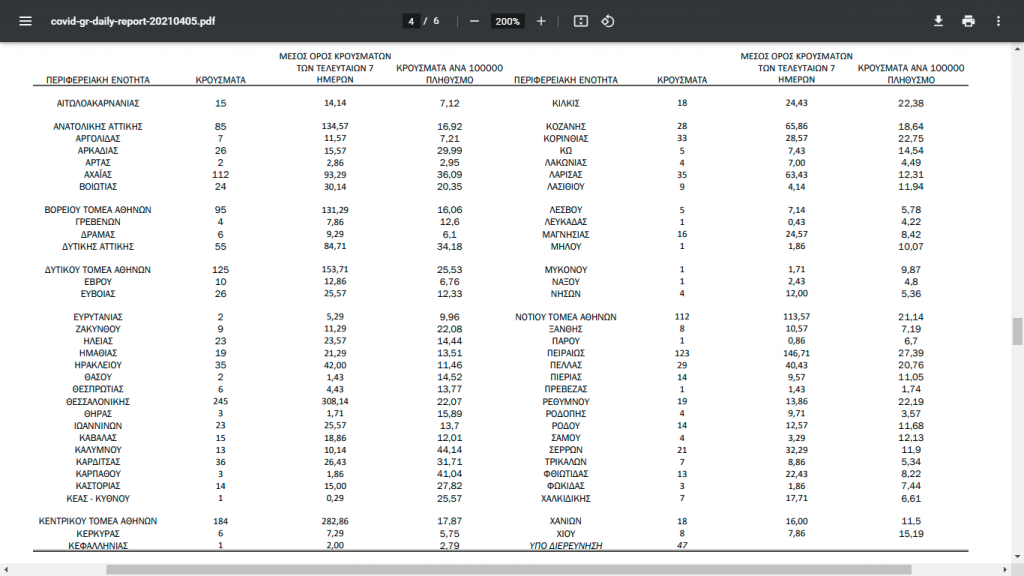The height and width of the screenshot is (576, 1024).
Task: Click the ΛΑΣΙΘΙΟΥ region name
Action: 566,187
